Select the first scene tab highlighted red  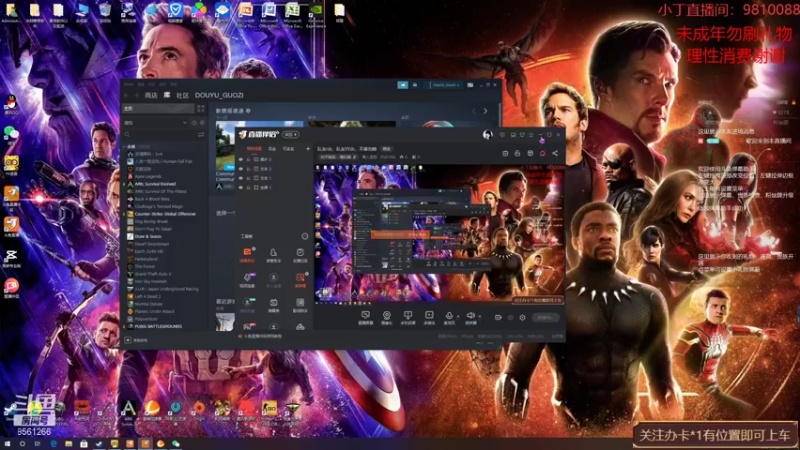click(x=254, y=149)
